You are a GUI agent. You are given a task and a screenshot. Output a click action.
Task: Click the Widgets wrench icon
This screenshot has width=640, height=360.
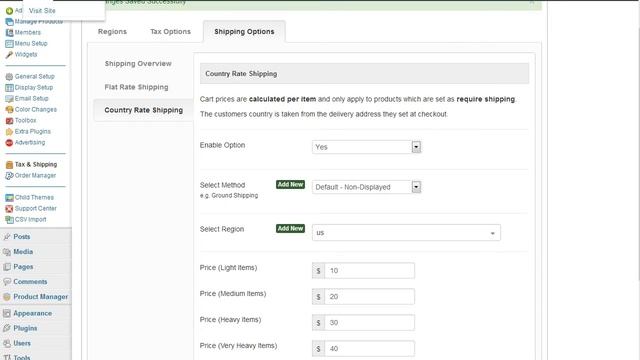9,55
